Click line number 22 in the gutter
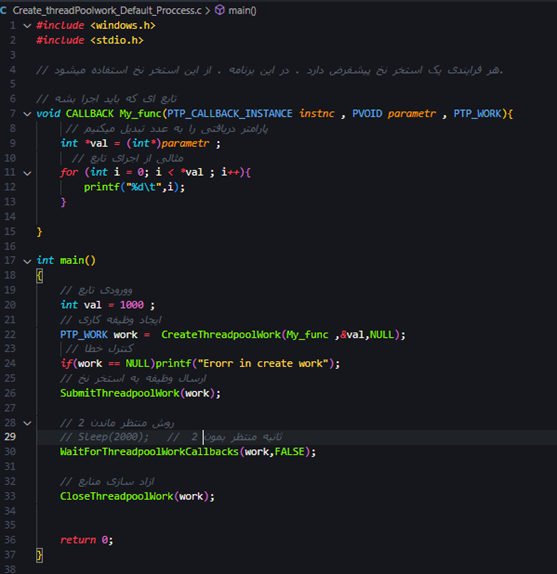 pyautogui.click(x=10, y=334)
